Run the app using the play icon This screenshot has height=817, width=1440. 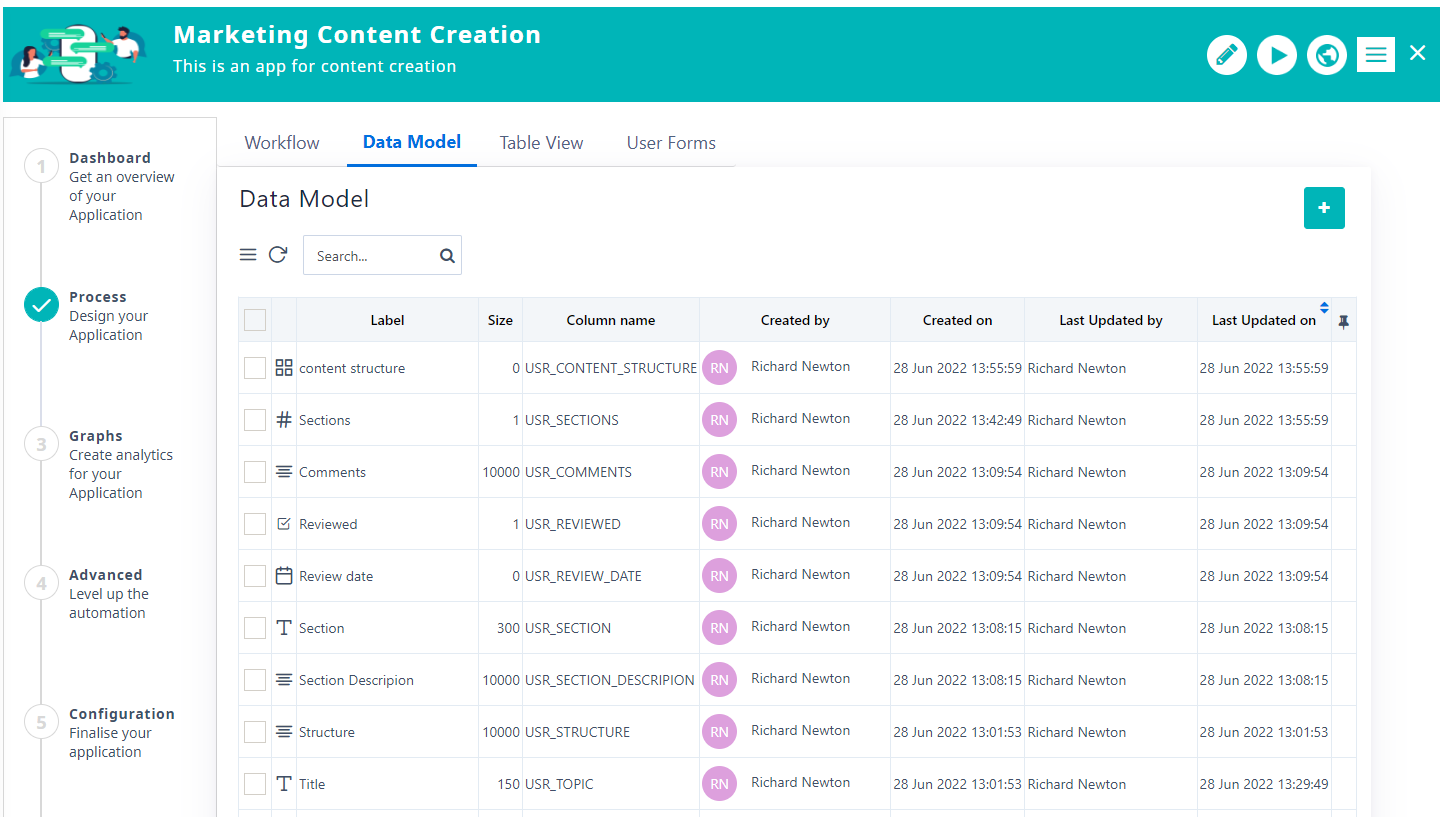tap(1277, 55)
